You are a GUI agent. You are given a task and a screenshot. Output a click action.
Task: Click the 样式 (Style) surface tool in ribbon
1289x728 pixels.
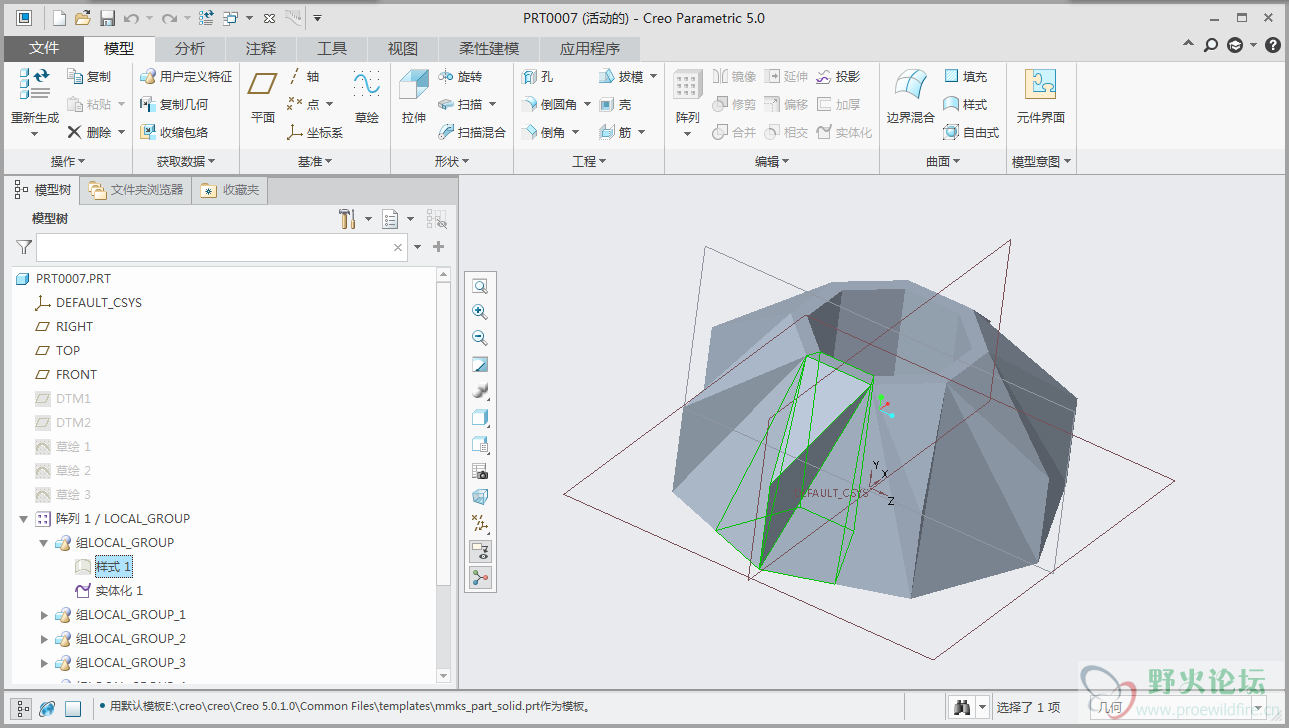pyautogui.click(x=965, y=104)
